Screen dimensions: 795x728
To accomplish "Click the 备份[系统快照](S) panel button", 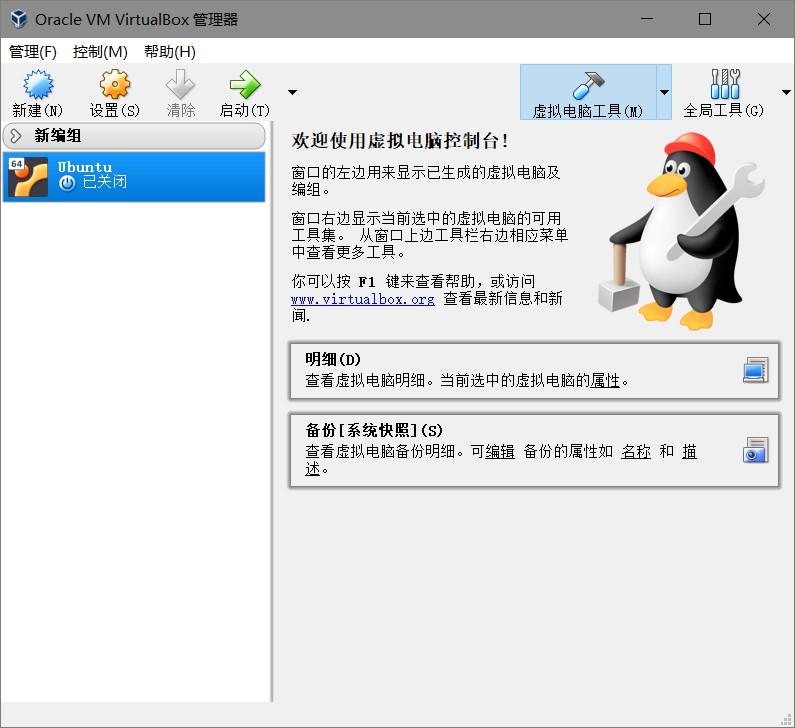I will point(534,450).
